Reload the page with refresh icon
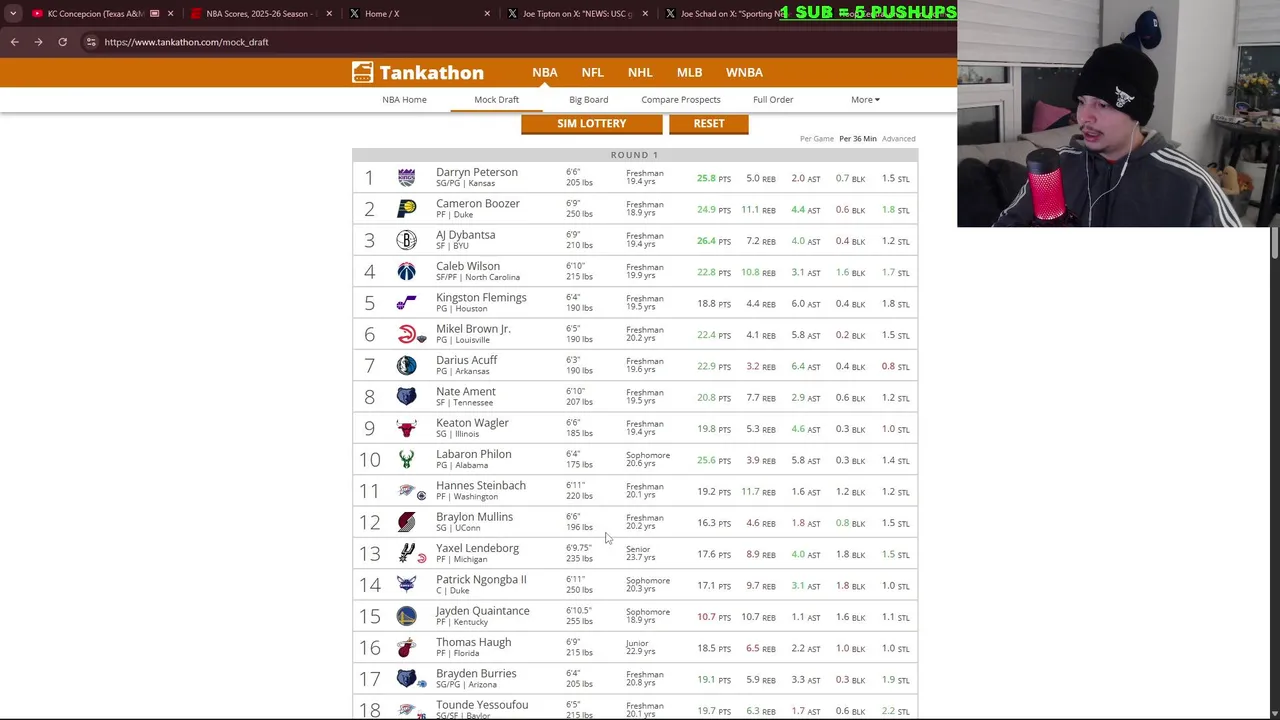1280x720 pixels. [62, 42]
